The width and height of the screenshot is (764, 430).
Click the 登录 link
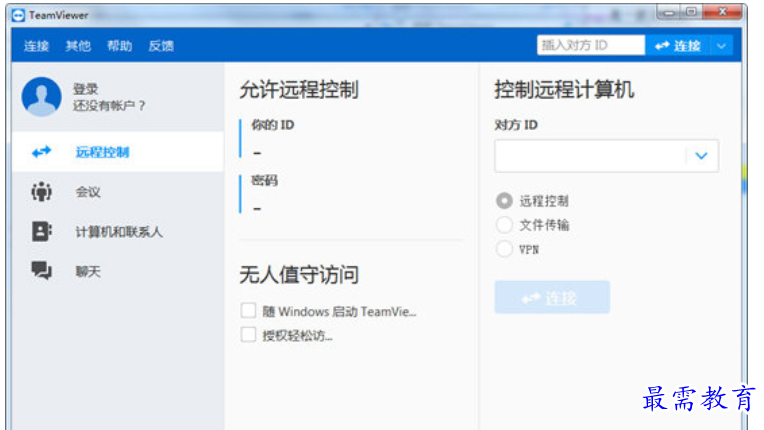click(x=86, y=89)
